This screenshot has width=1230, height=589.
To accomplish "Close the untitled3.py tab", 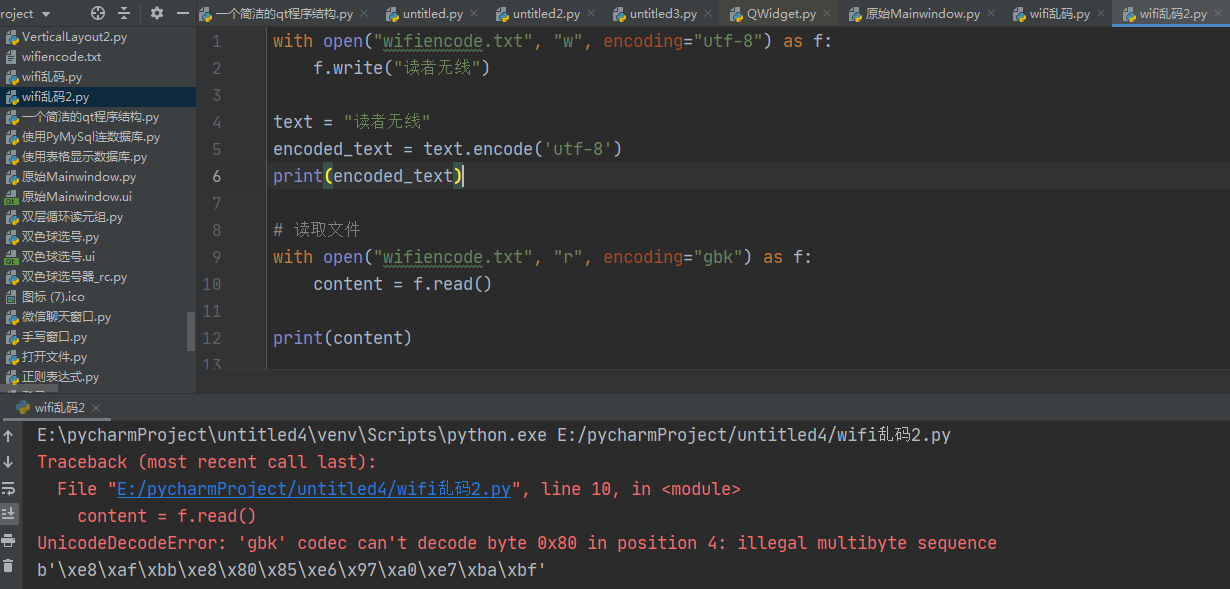I will pos(706,14).
